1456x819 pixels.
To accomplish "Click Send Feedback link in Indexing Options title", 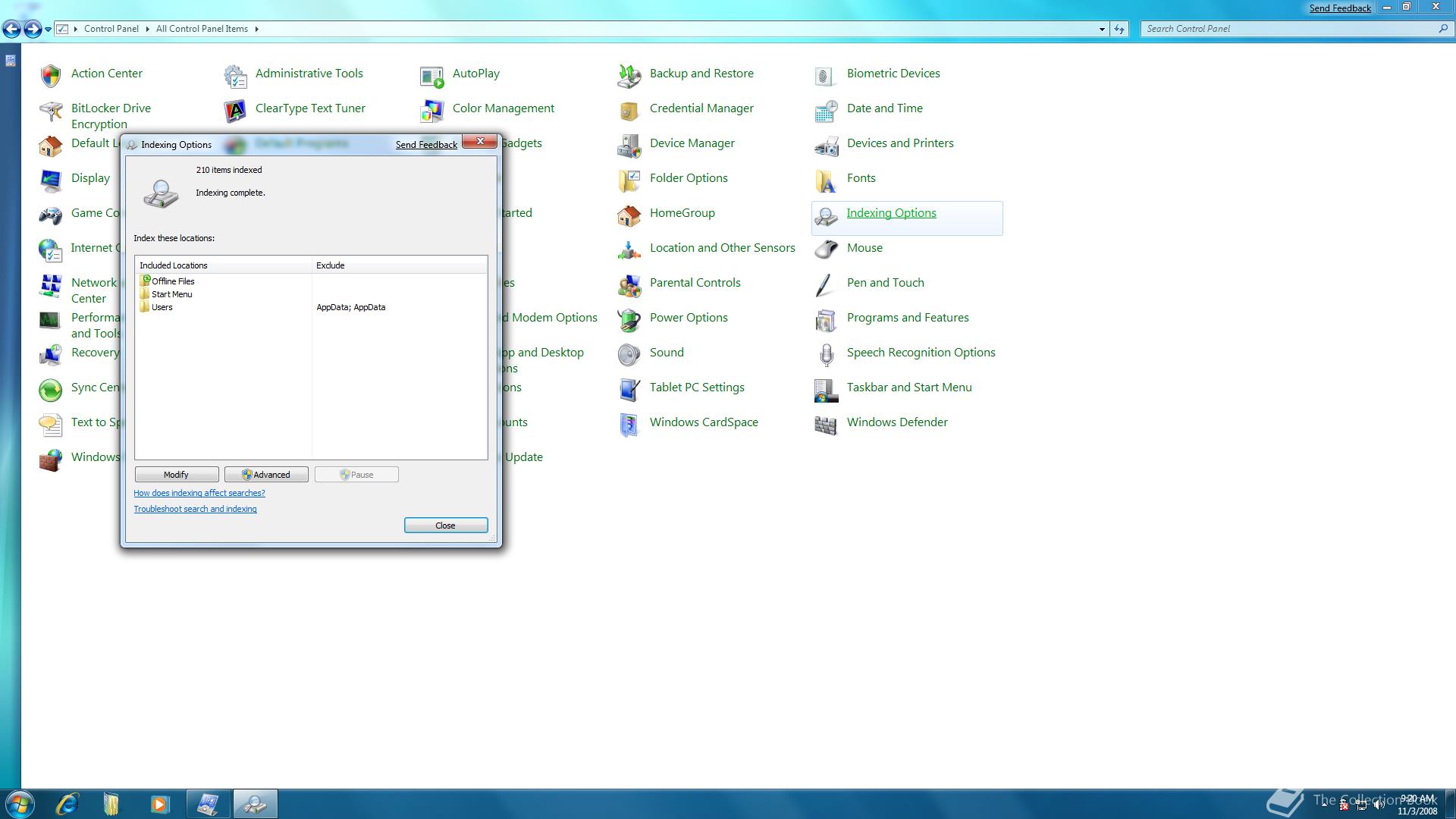I will pyautogui.click(x=426, y=145).
